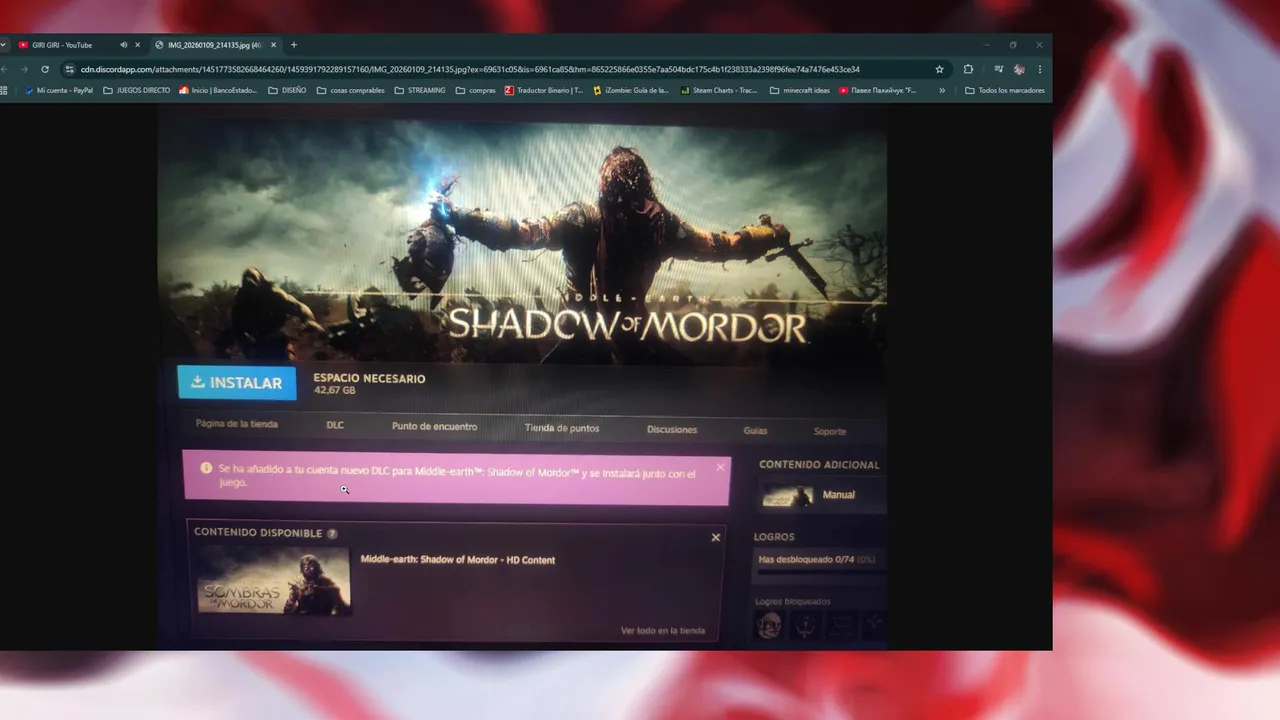Select the second locked achievement icon

click(805, 626)
